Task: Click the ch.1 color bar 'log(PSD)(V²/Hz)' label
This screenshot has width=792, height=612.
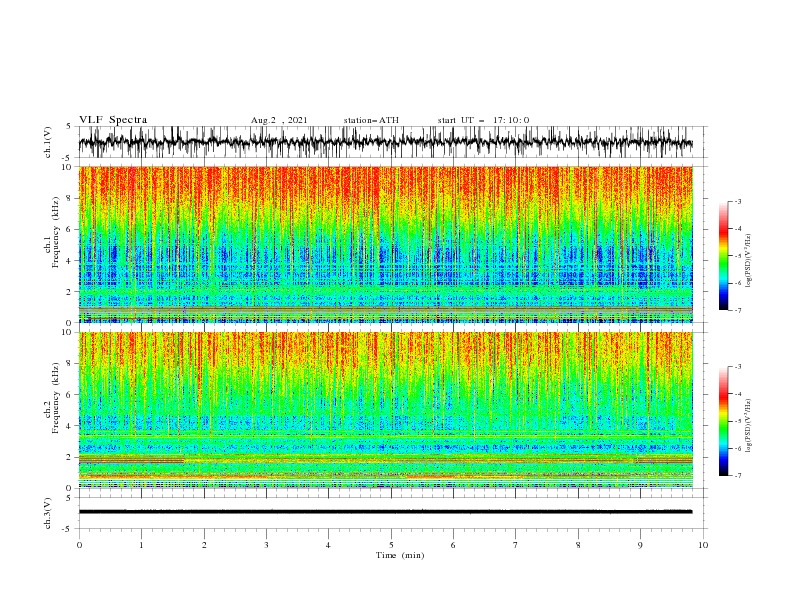Action: (749, 261)
